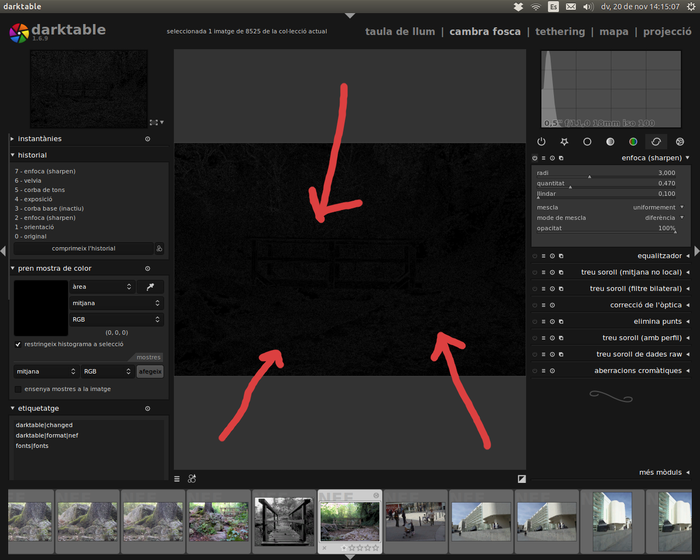Reset pren mostra de color panel icon
Screen dimensions: 700x560
pos(147,268)
